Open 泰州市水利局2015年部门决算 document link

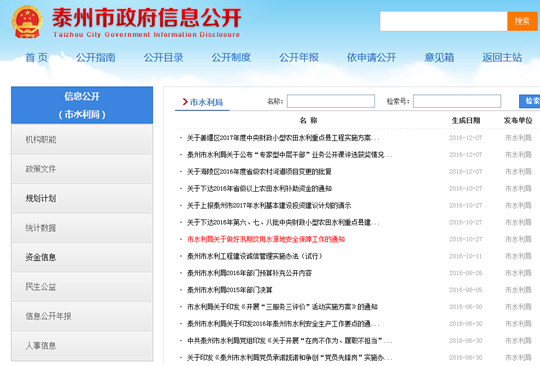tap(230, 290)
